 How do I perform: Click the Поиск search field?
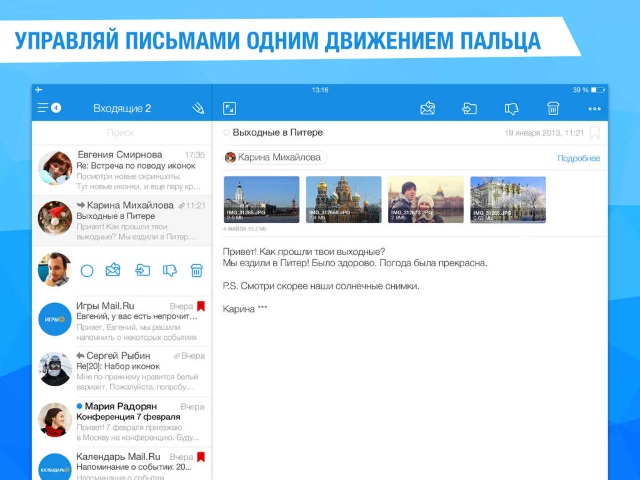click(122, 132)
